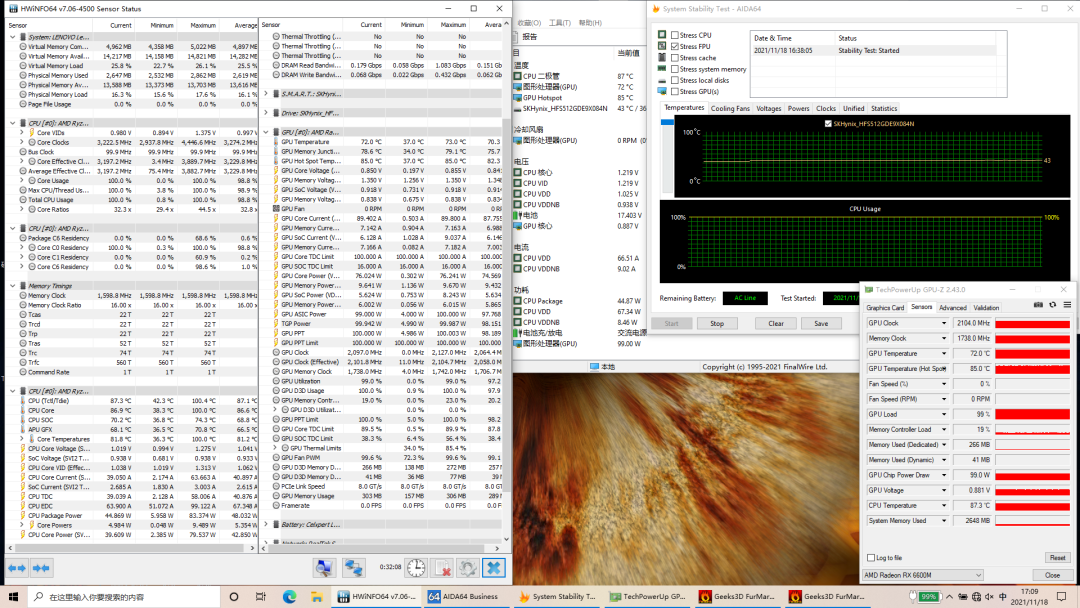Open HWiNFO sensor settings gear icon

click(467, 568)
